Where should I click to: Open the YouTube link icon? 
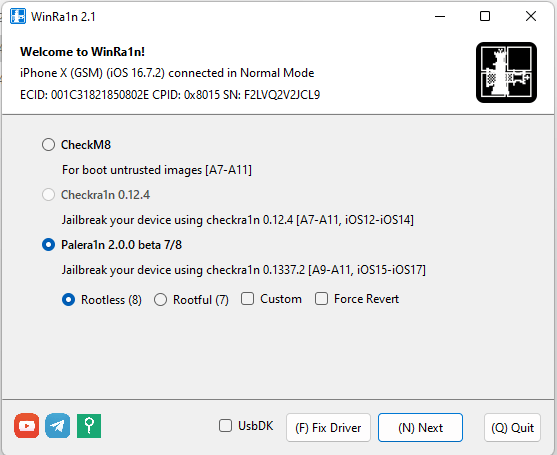pos(27,426)
